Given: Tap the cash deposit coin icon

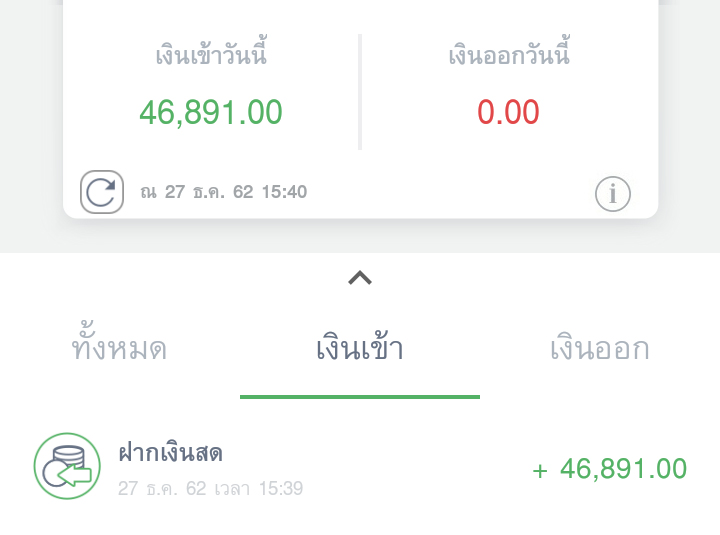Looking at the screenshot, I should pyautogui.click(x=67, y=466).
